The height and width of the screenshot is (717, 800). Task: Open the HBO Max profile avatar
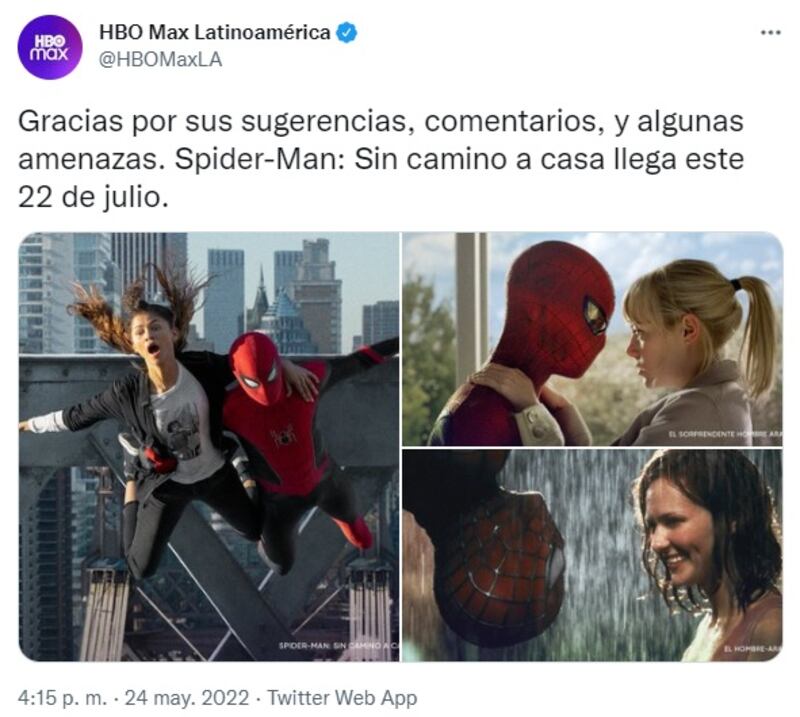point(50,47)
